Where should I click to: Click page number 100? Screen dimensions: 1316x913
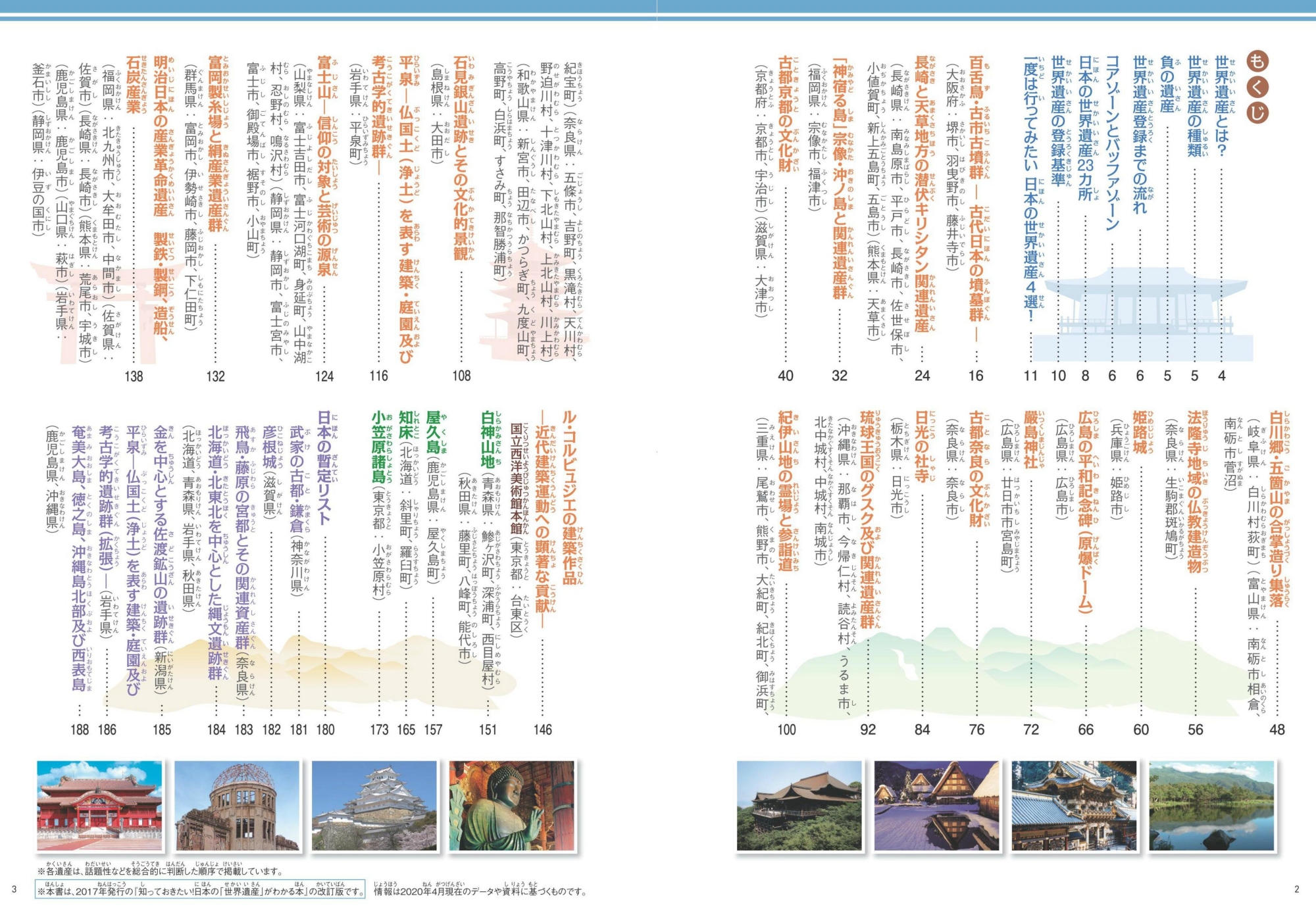point(786,729)
